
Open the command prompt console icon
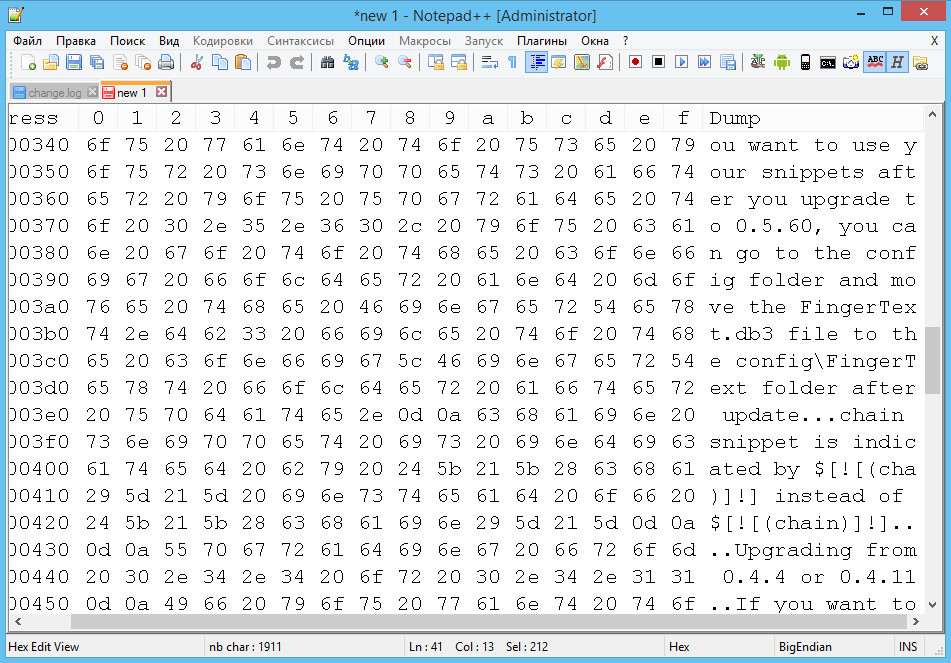tap(828, 62)
